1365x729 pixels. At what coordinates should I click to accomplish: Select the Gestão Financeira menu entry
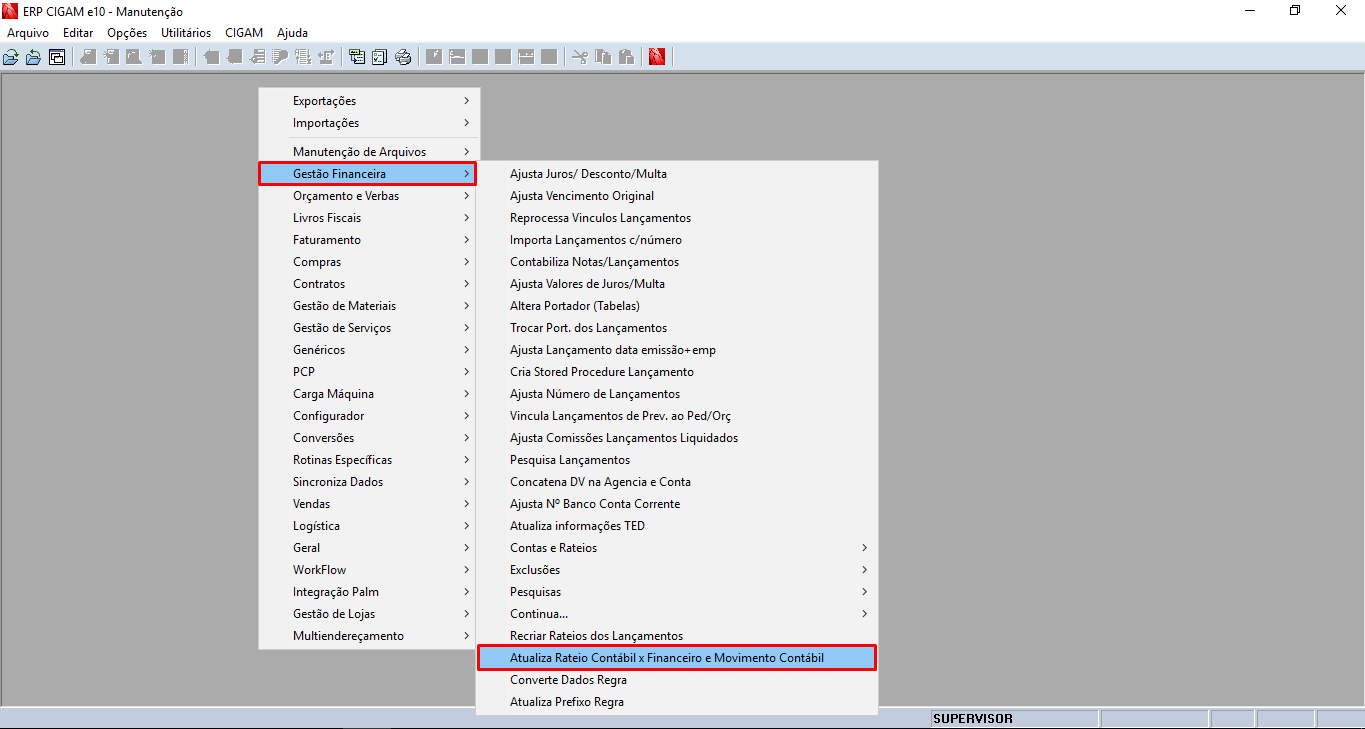point(369,174)
